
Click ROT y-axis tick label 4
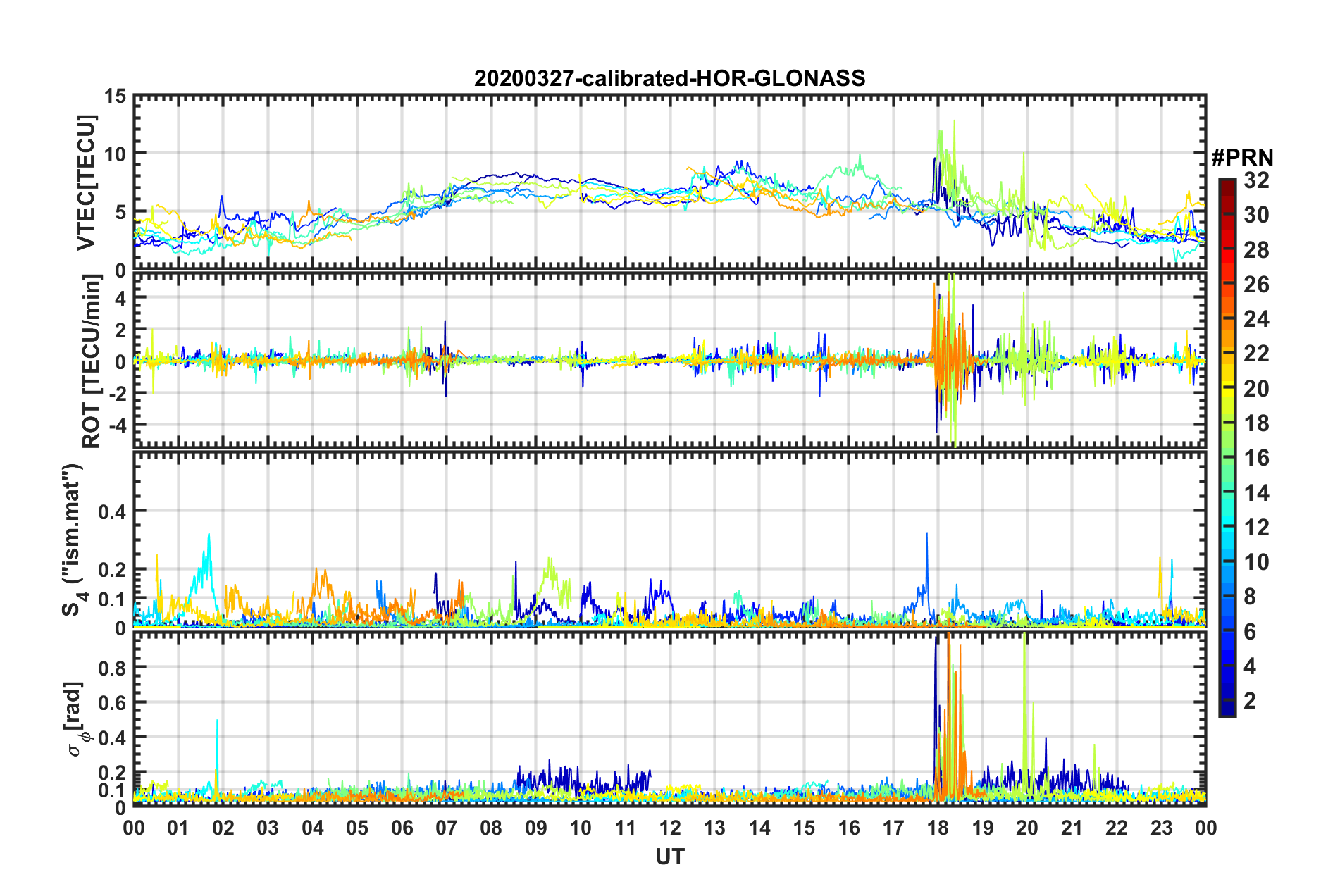tap(121, 299)
